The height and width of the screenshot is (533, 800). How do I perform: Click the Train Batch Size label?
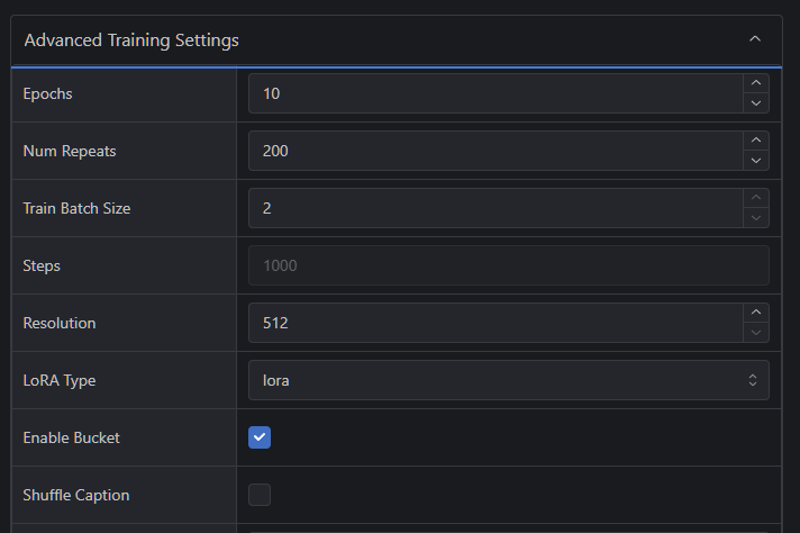point(77,208)
